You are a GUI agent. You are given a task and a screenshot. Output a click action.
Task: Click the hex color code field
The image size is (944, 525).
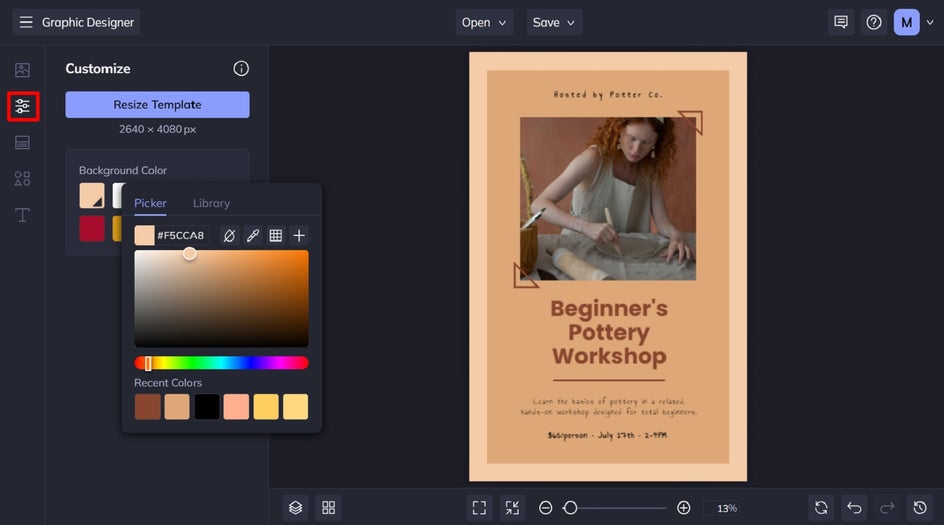(x=181, y=236)
